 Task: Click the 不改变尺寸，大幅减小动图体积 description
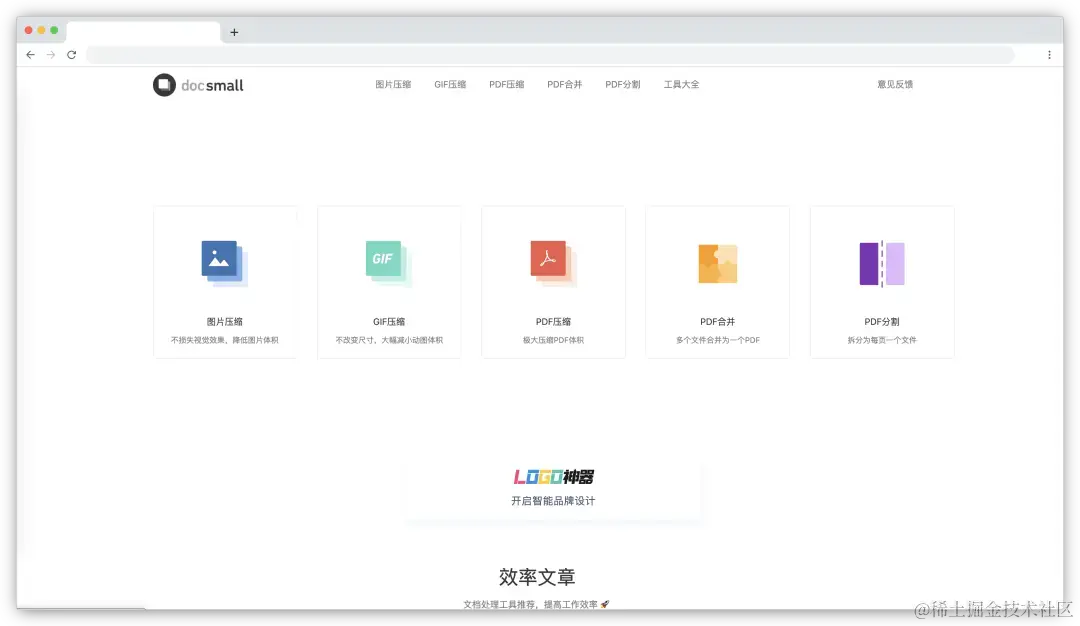tap(388, 340)
